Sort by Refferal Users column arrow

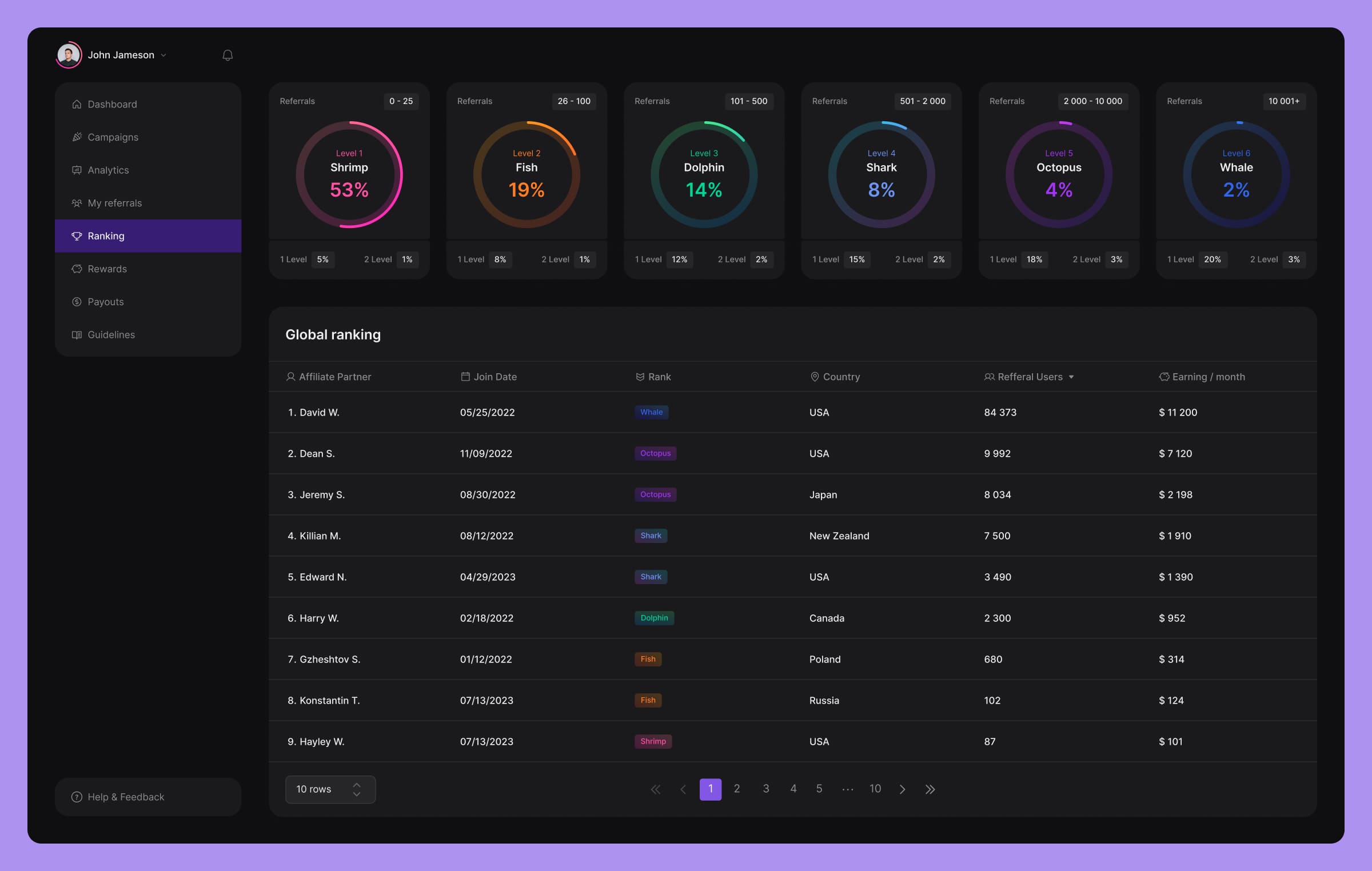tap(1071, 377)
